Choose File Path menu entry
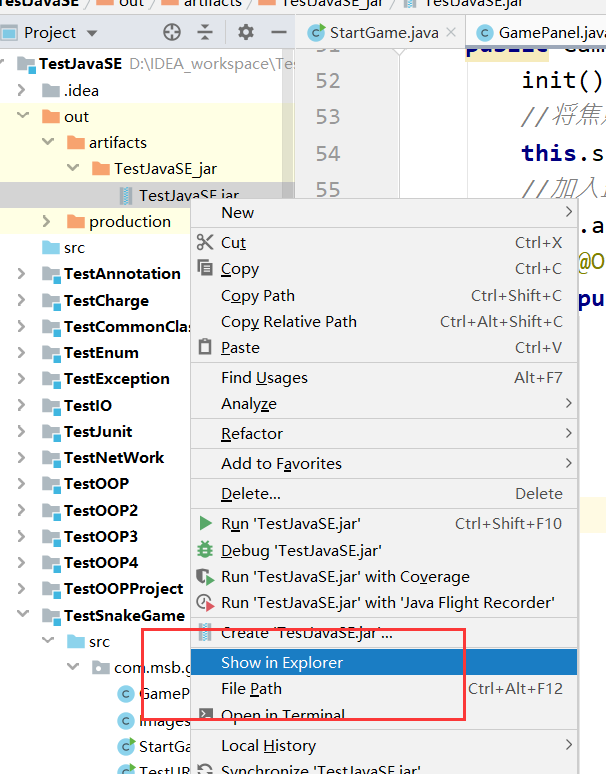The height and width of the screenshot is (774, 606). pyautogui.click(x=383, y=688)
